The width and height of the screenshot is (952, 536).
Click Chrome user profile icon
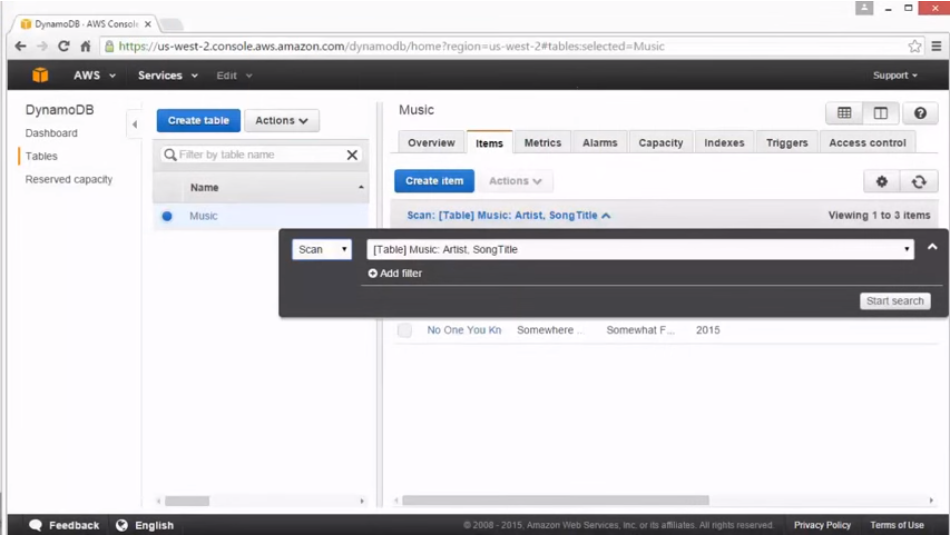coord(864,8)
